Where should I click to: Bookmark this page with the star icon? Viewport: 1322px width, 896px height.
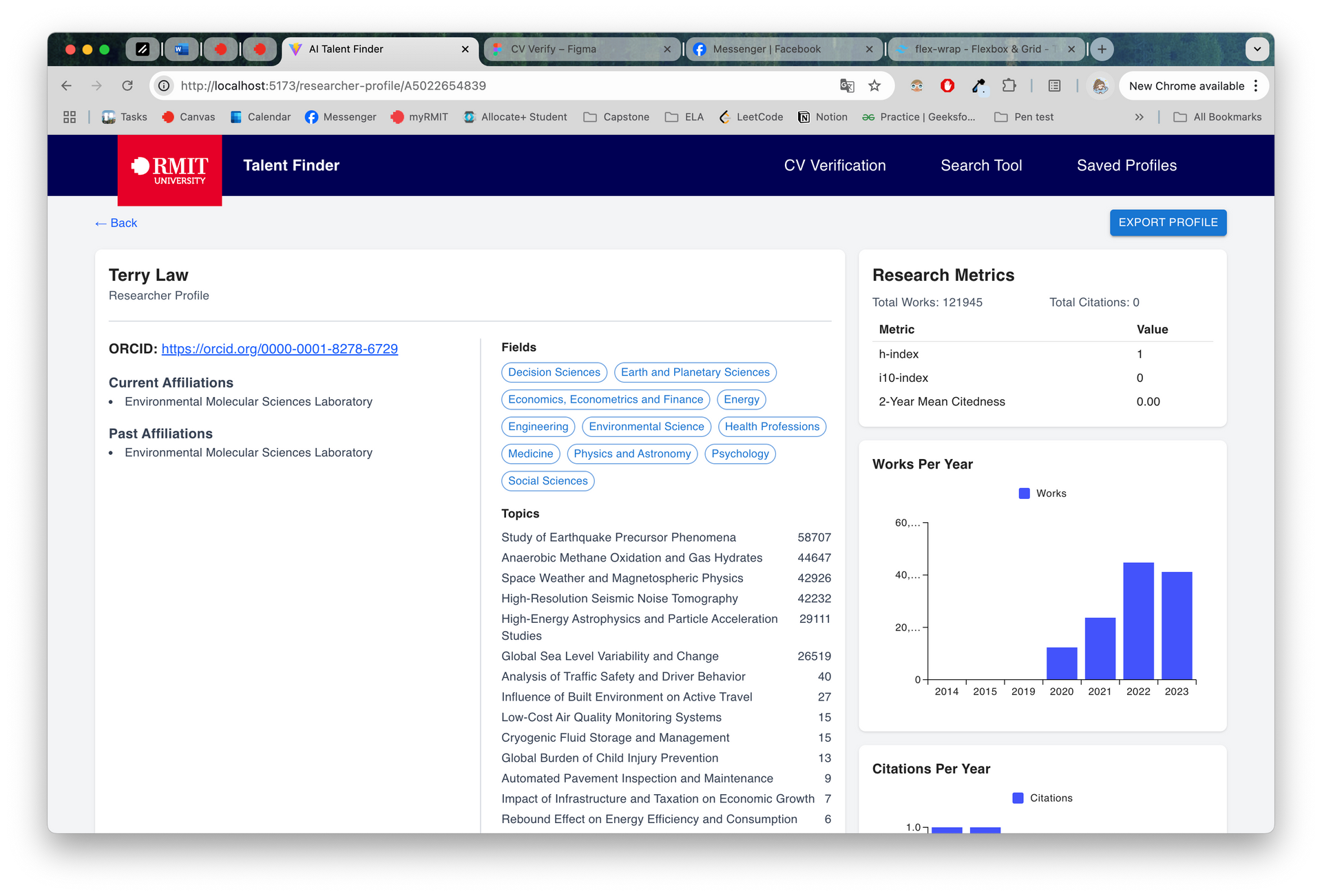874,86
